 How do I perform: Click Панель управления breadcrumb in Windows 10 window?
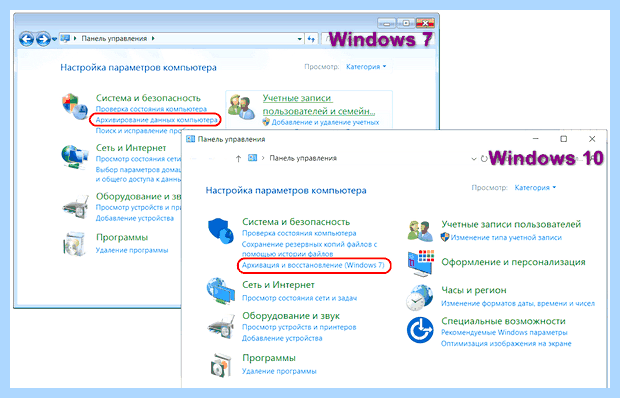[303, 158]
